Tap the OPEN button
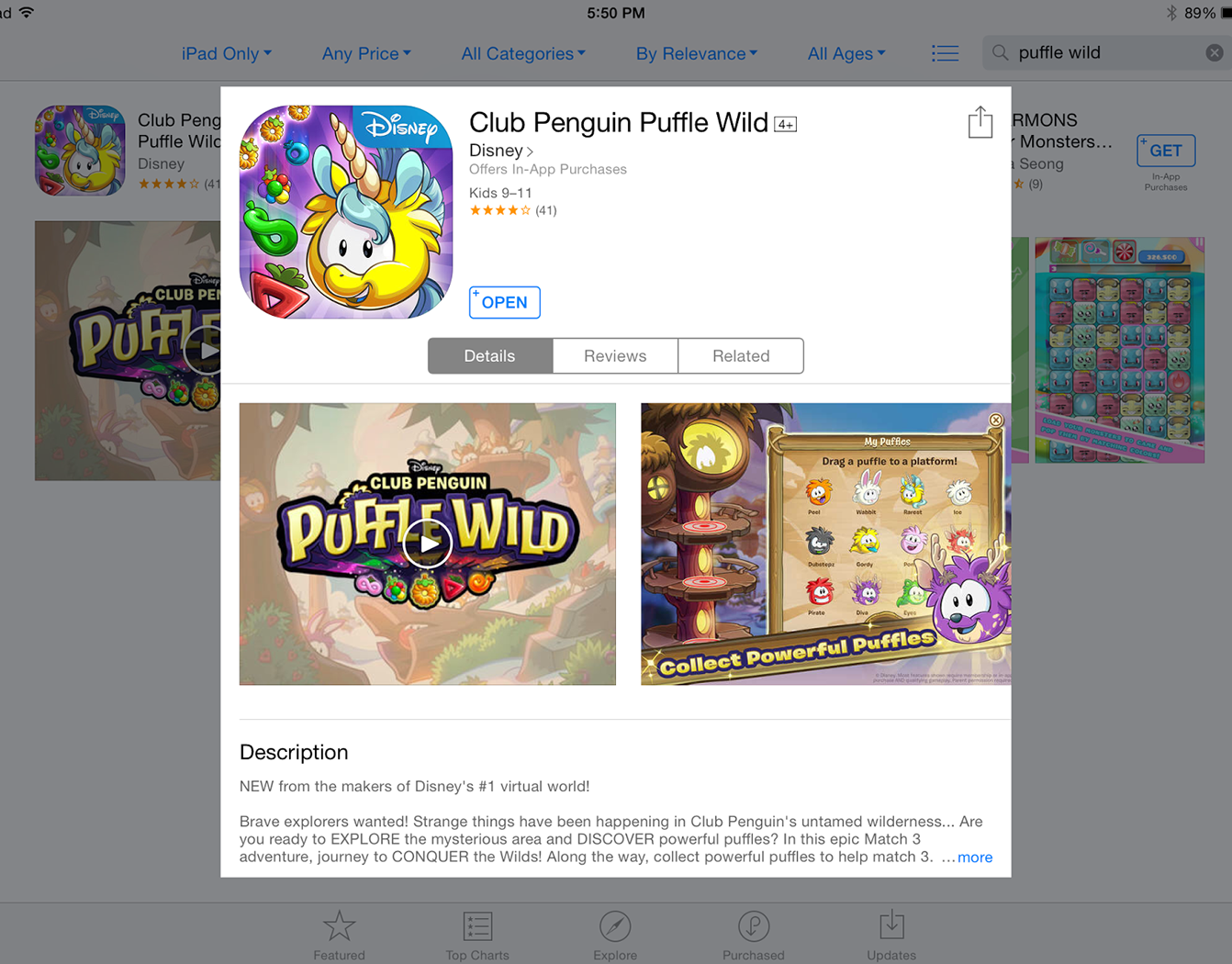 click(x=505, y=302)
